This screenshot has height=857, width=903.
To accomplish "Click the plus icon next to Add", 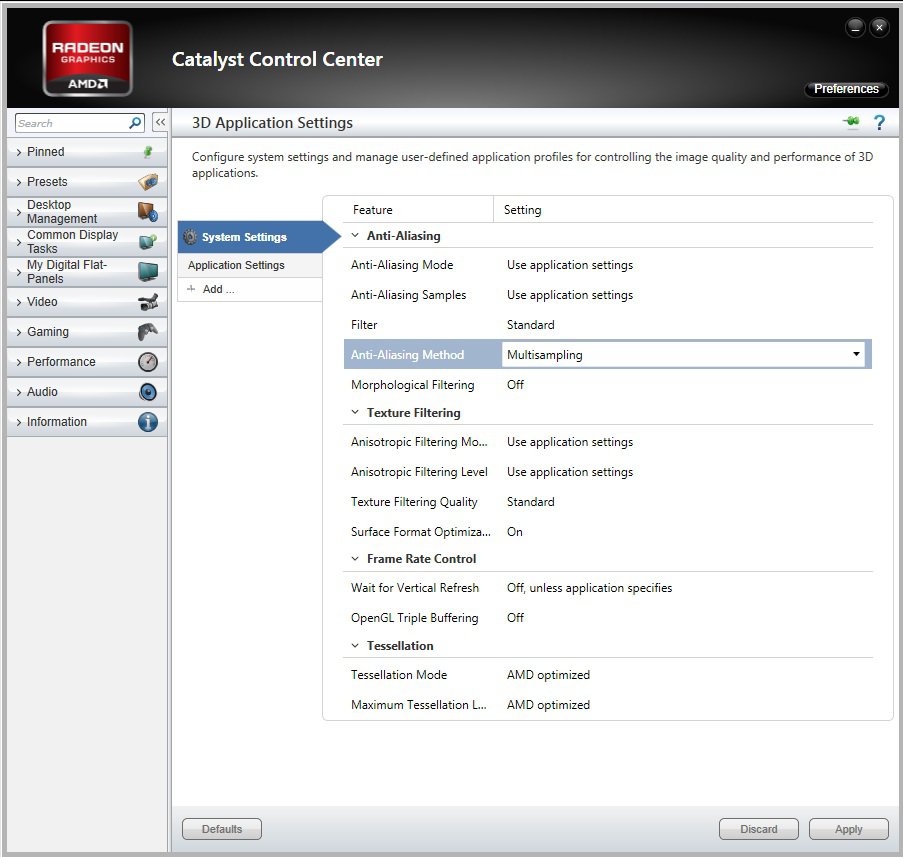I will pyautogui.click(x=191, y=289).
